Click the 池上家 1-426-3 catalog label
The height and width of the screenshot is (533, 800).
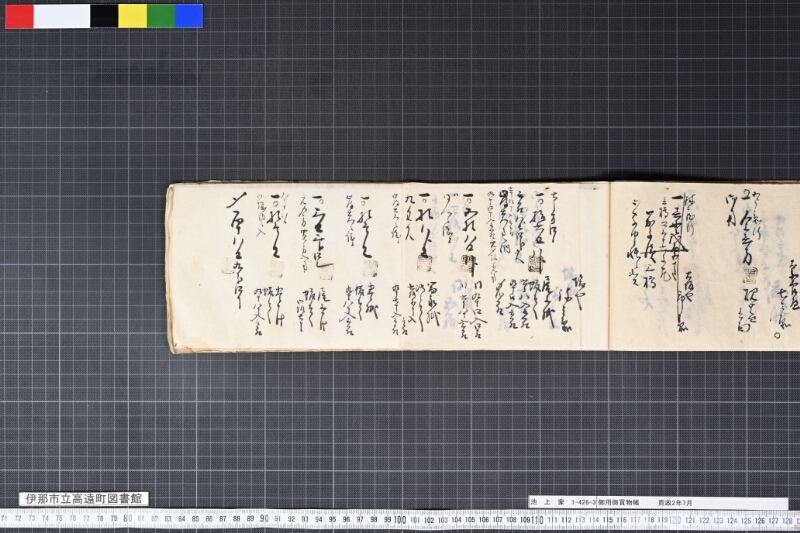563,502
